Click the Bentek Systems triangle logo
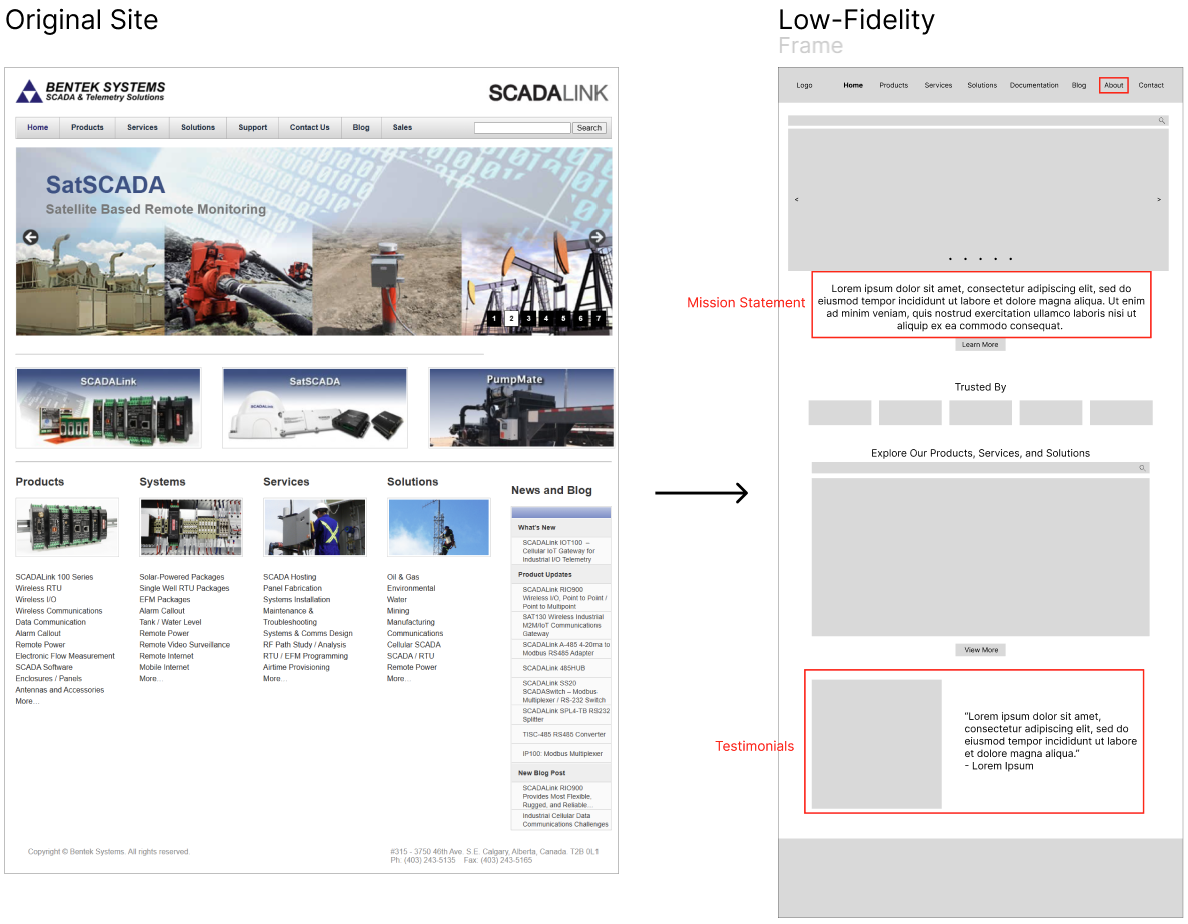Screen dimensions: 1188x924 (30, 91)
